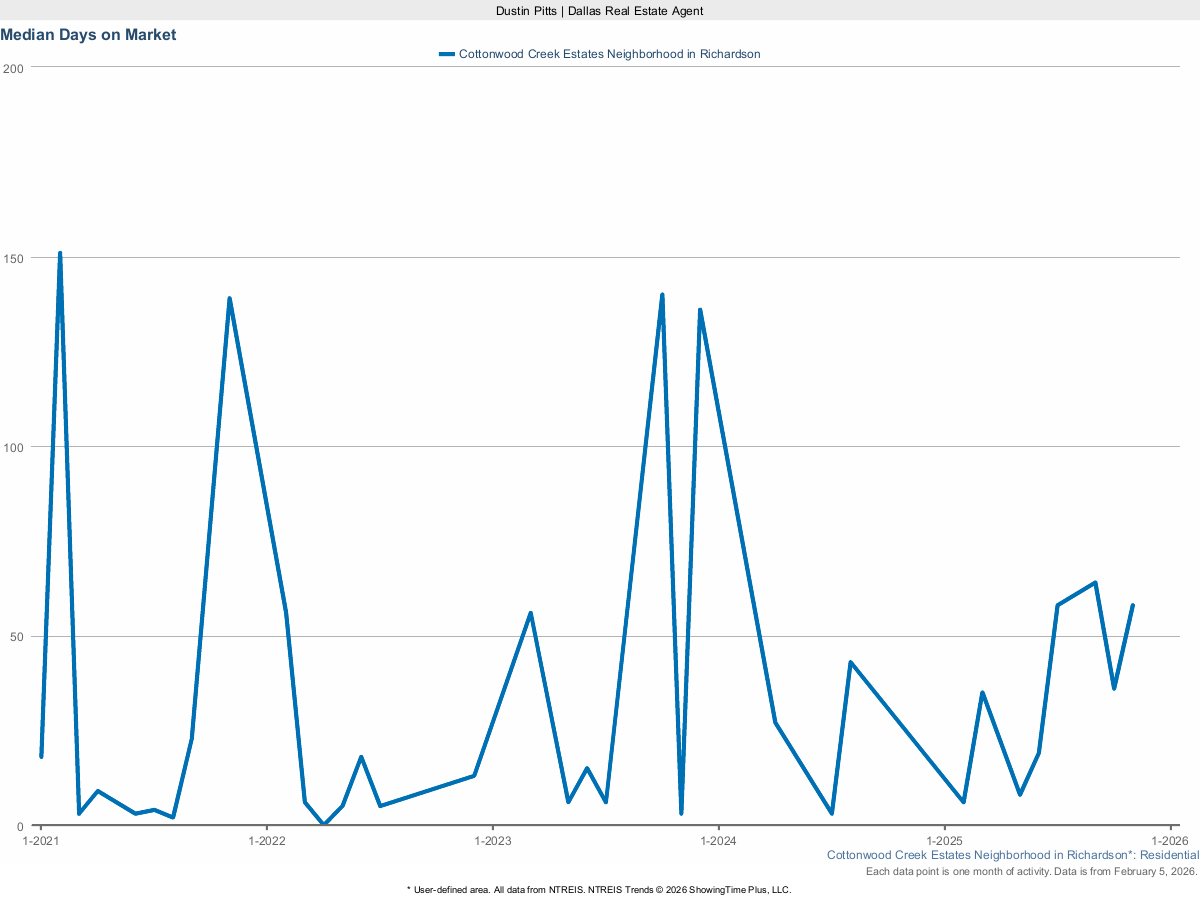Select the 1-2025 x-axis tick label
This screenshot has height=900, width=1200.
(944, 841)
